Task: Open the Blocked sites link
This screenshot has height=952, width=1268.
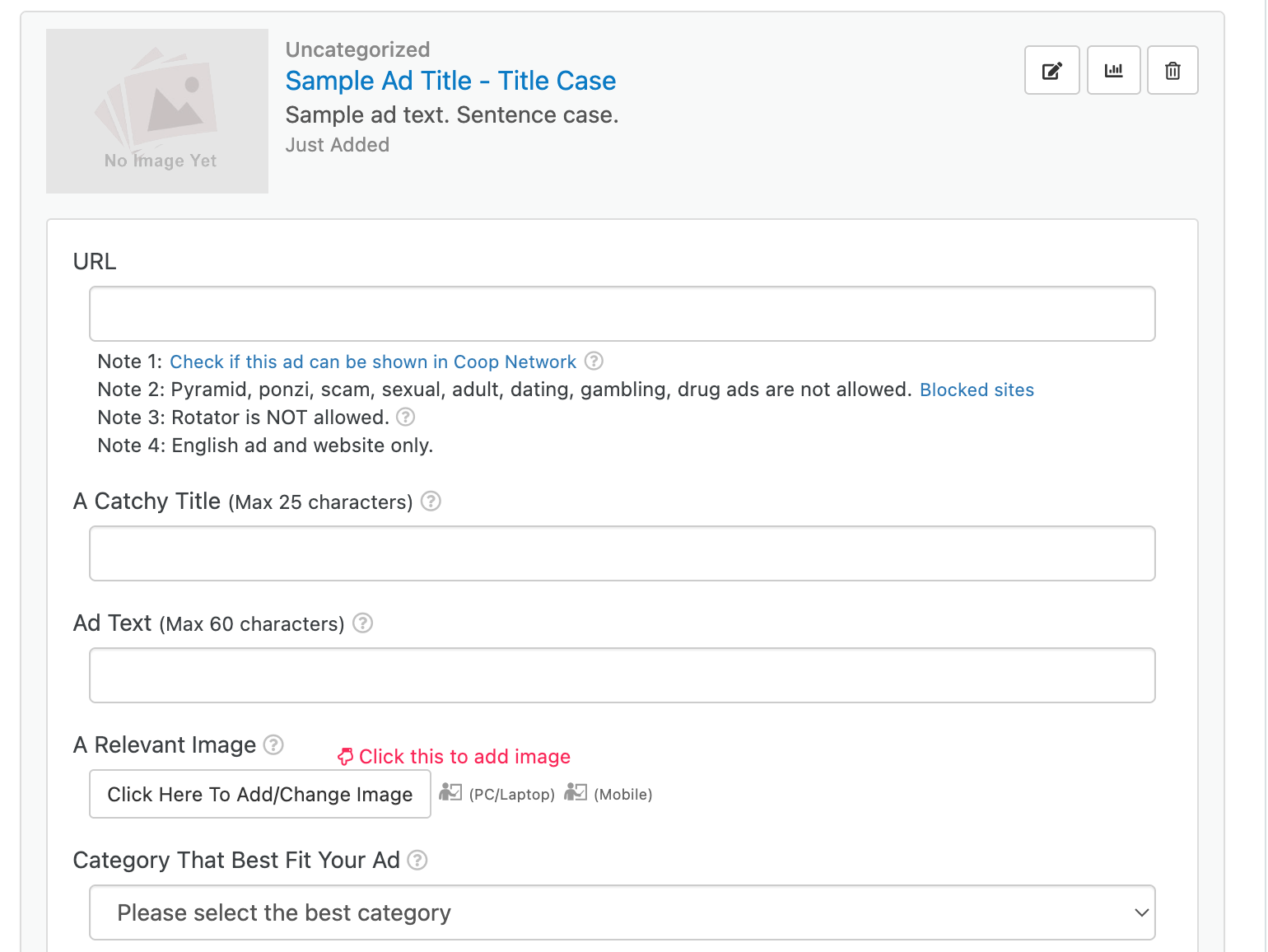Action: [977, 390]
